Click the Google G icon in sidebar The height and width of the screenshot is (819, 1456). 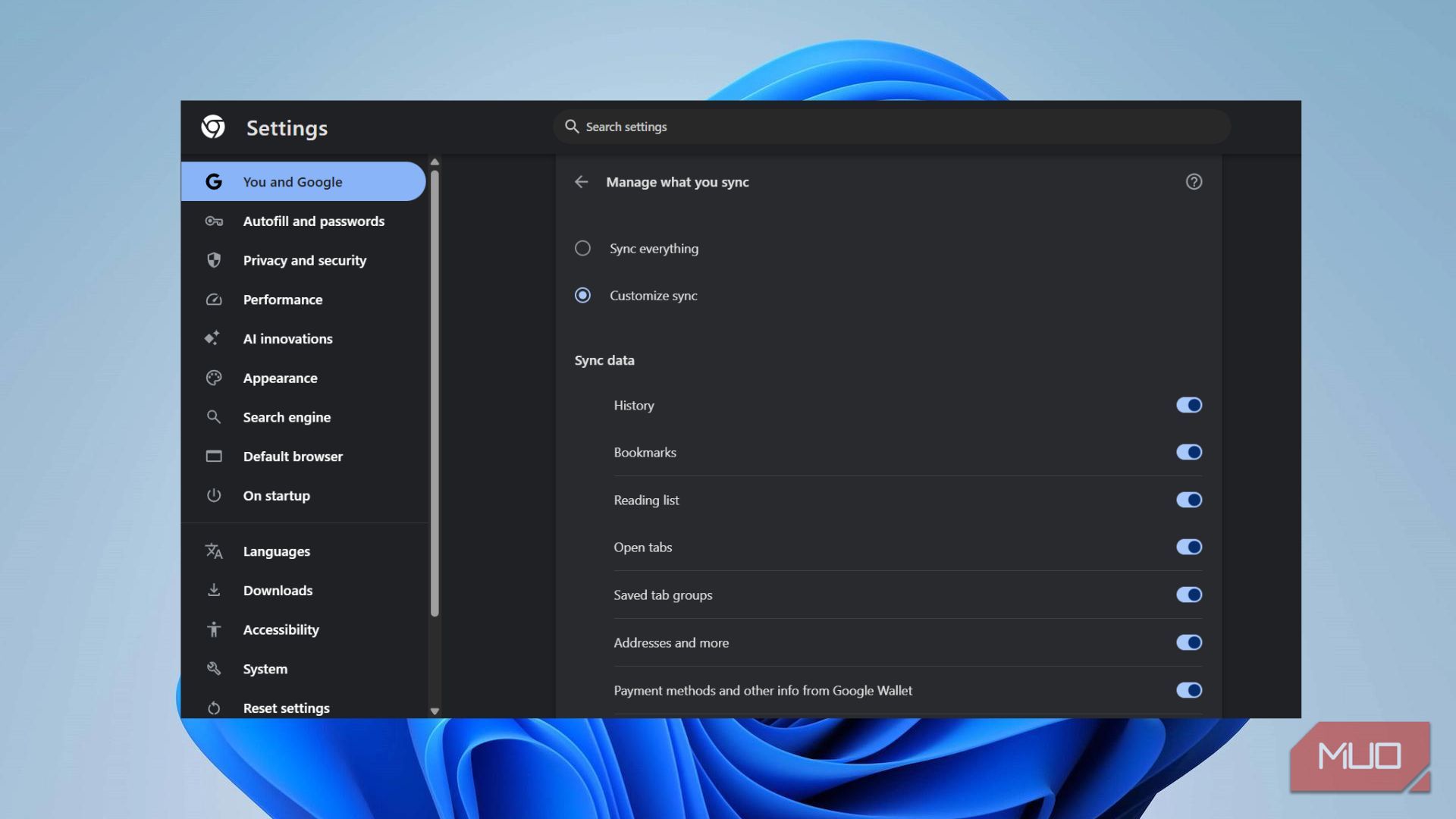point(214,182)
